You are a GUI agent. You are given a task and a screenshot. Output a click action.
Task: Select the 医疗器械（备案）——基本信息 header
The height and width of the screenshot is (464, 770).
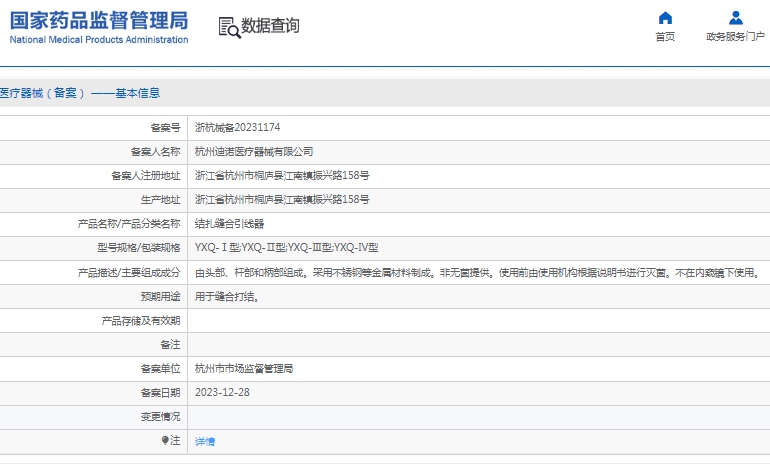(80, 93)
